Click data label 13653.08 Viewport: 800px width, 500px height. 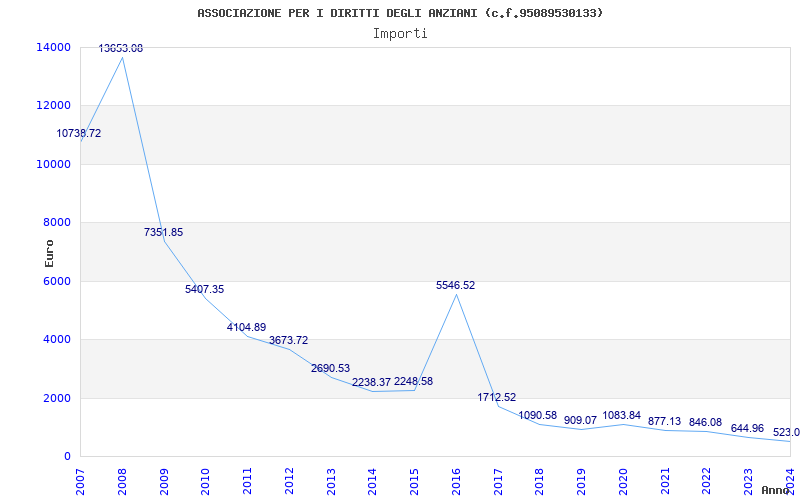click(121, 48)
